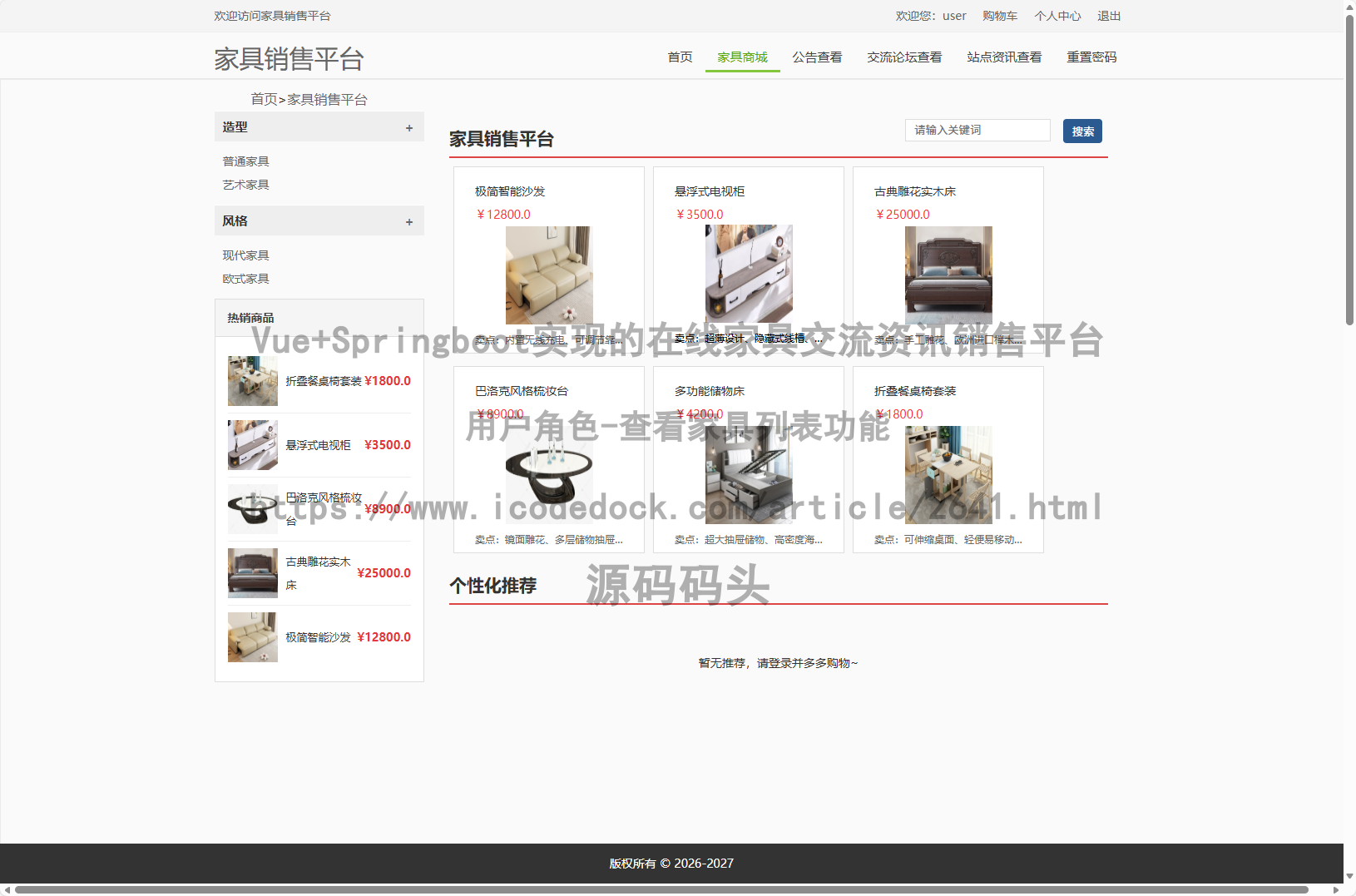Open the 交流论坛查看 forum tab
1356x896 pixels.
click(903, 57)
